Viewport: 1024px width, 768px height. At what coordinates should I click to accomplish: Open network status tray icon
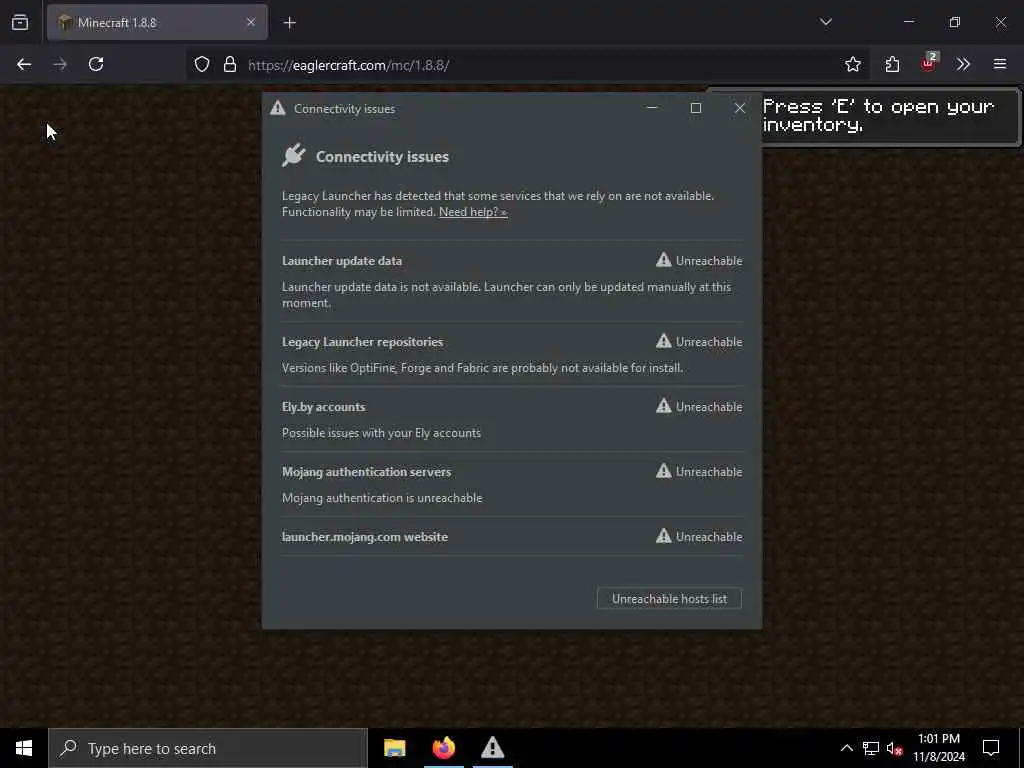click(x=871, y=748)
